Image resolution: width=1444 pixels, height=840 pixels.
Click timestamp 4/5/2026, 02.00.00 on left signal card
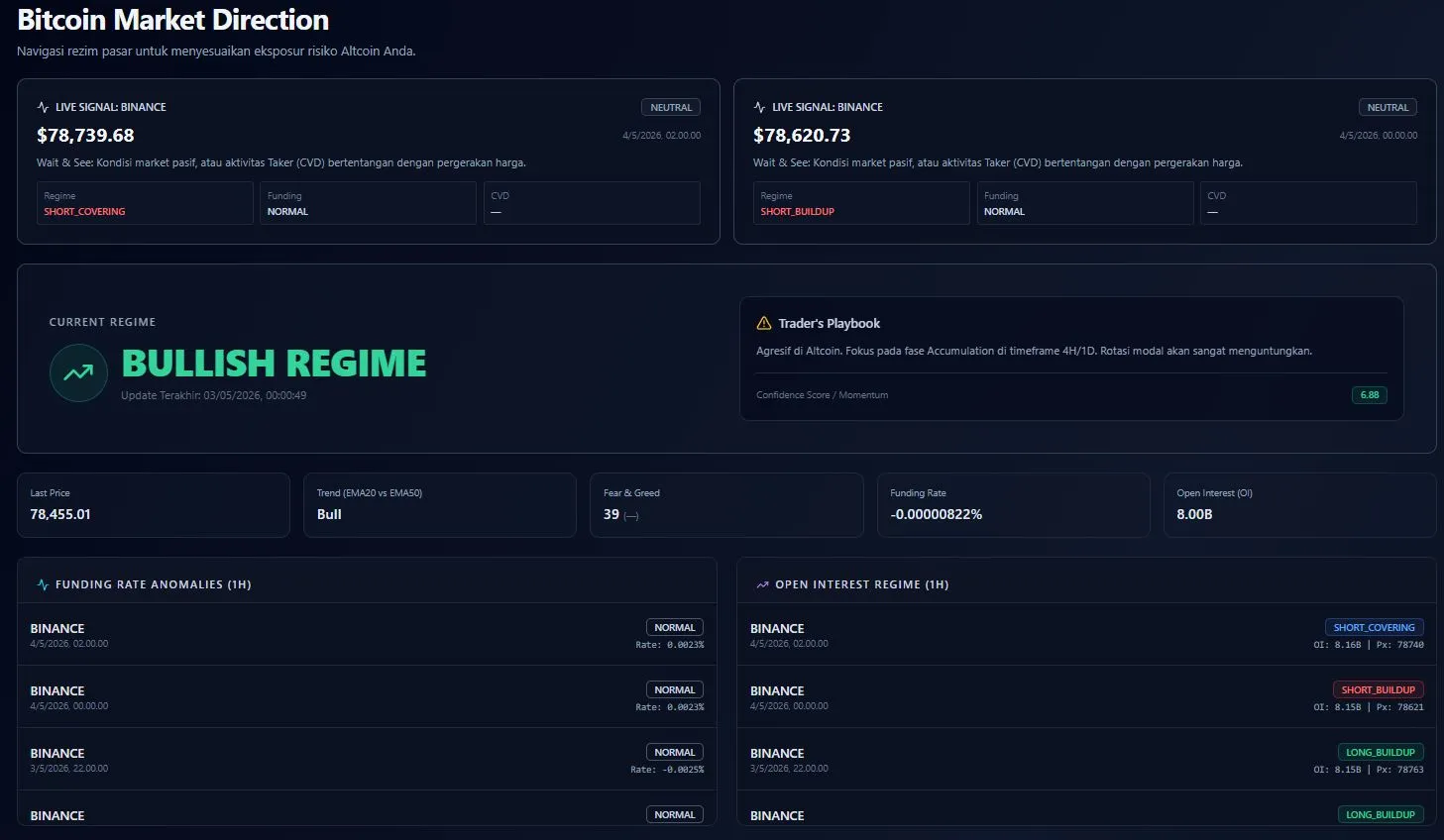[661, 136]
